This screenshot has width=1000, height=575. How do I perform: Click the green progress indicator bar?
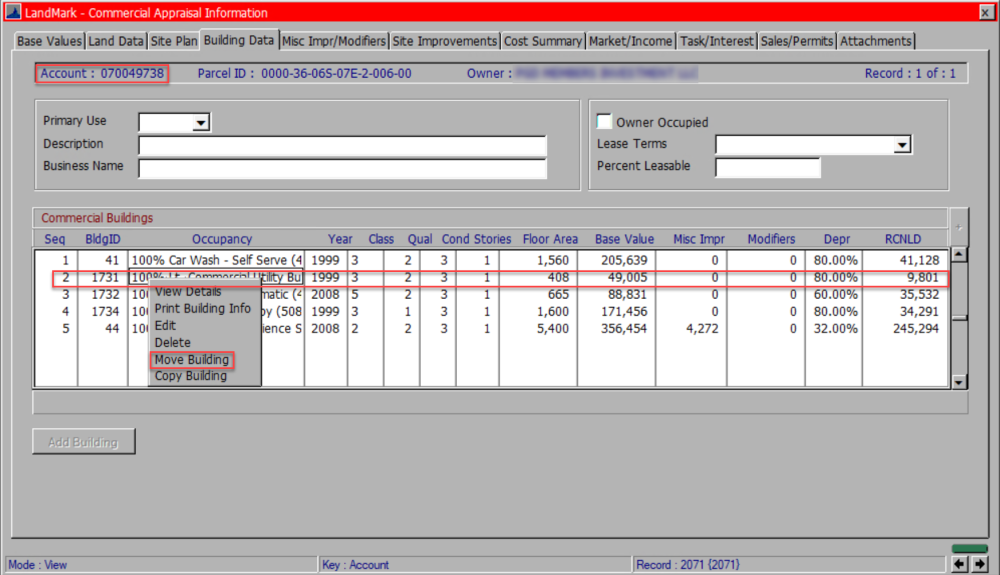click(x=969, y=548)
